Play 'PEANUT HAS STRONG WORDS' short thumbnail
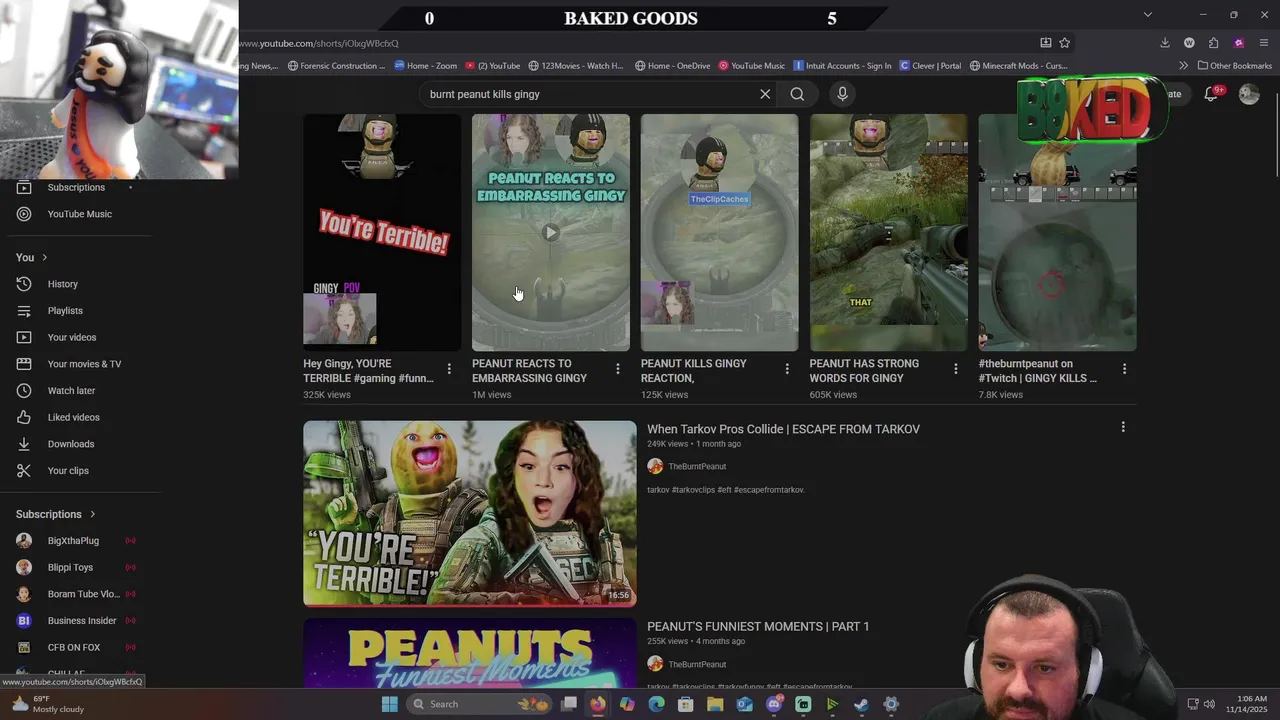 point(889,232)
